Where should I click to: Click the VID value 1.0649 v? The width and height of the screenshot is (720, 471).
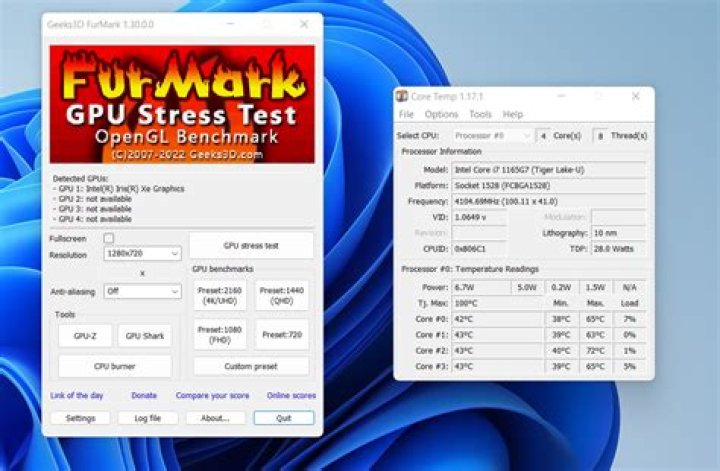[479, 217]
